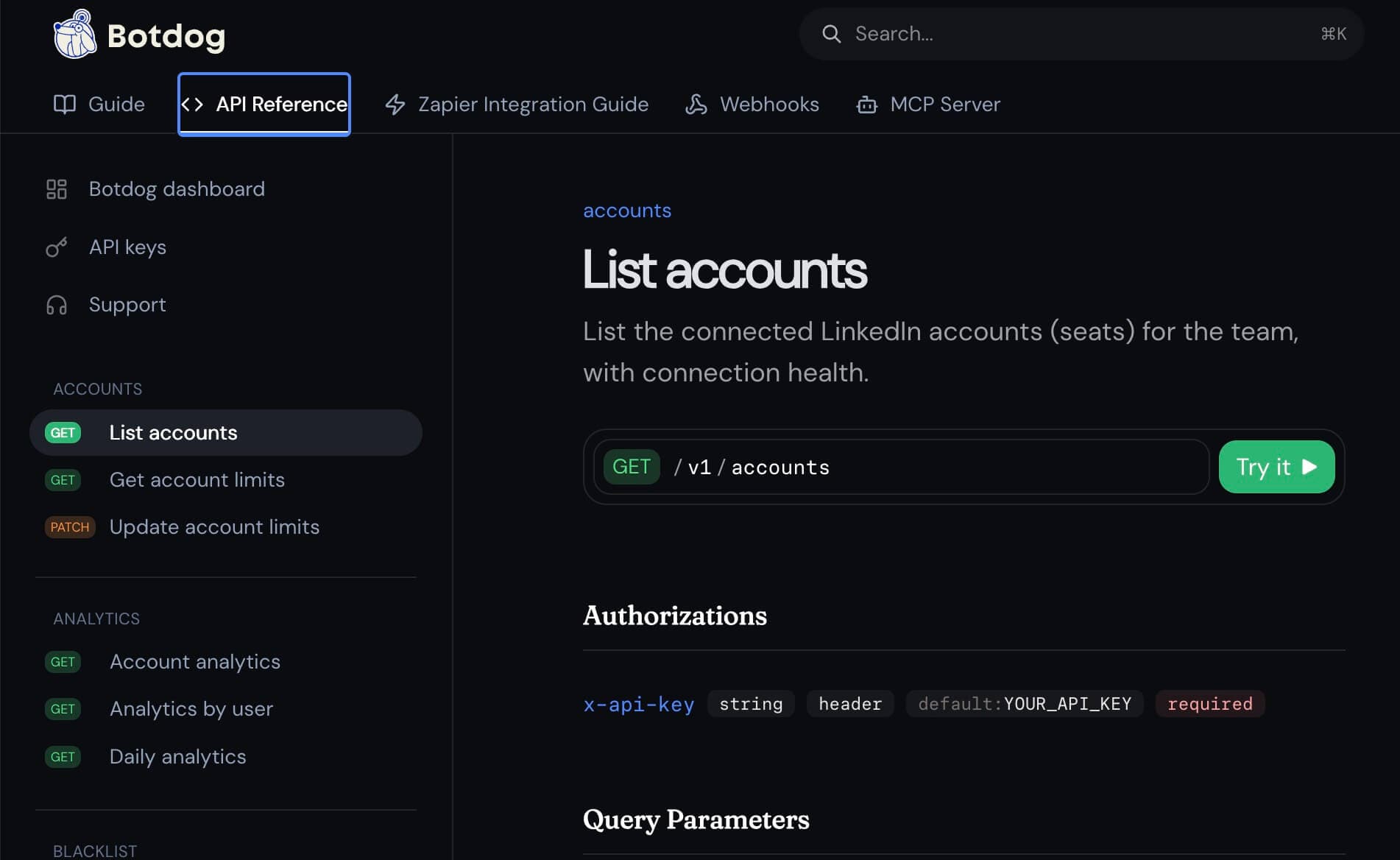
Task: Click the required tag
Action: click(1210, 704)
